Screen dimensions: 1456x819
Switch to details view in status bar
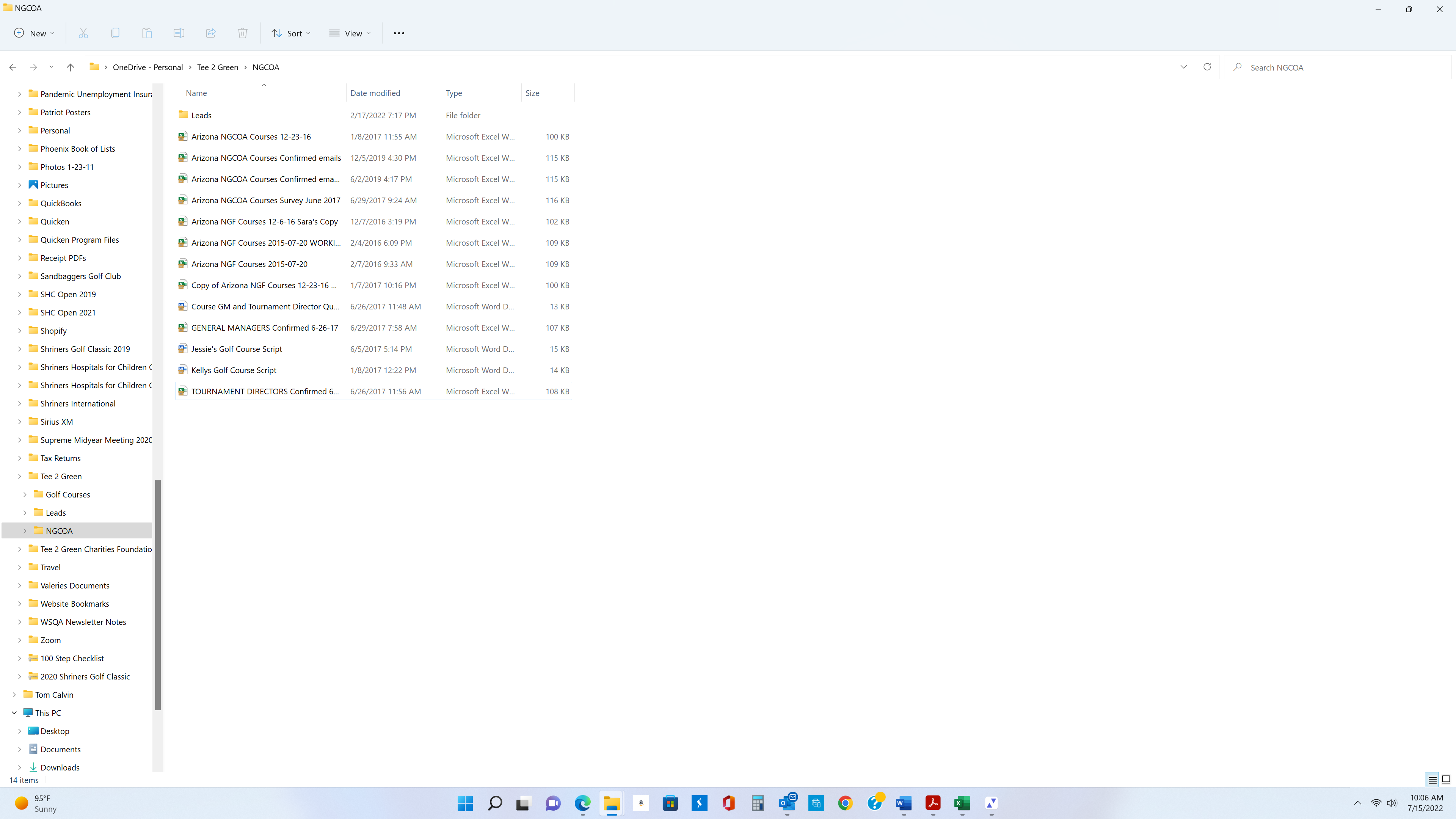point(1432,780)
